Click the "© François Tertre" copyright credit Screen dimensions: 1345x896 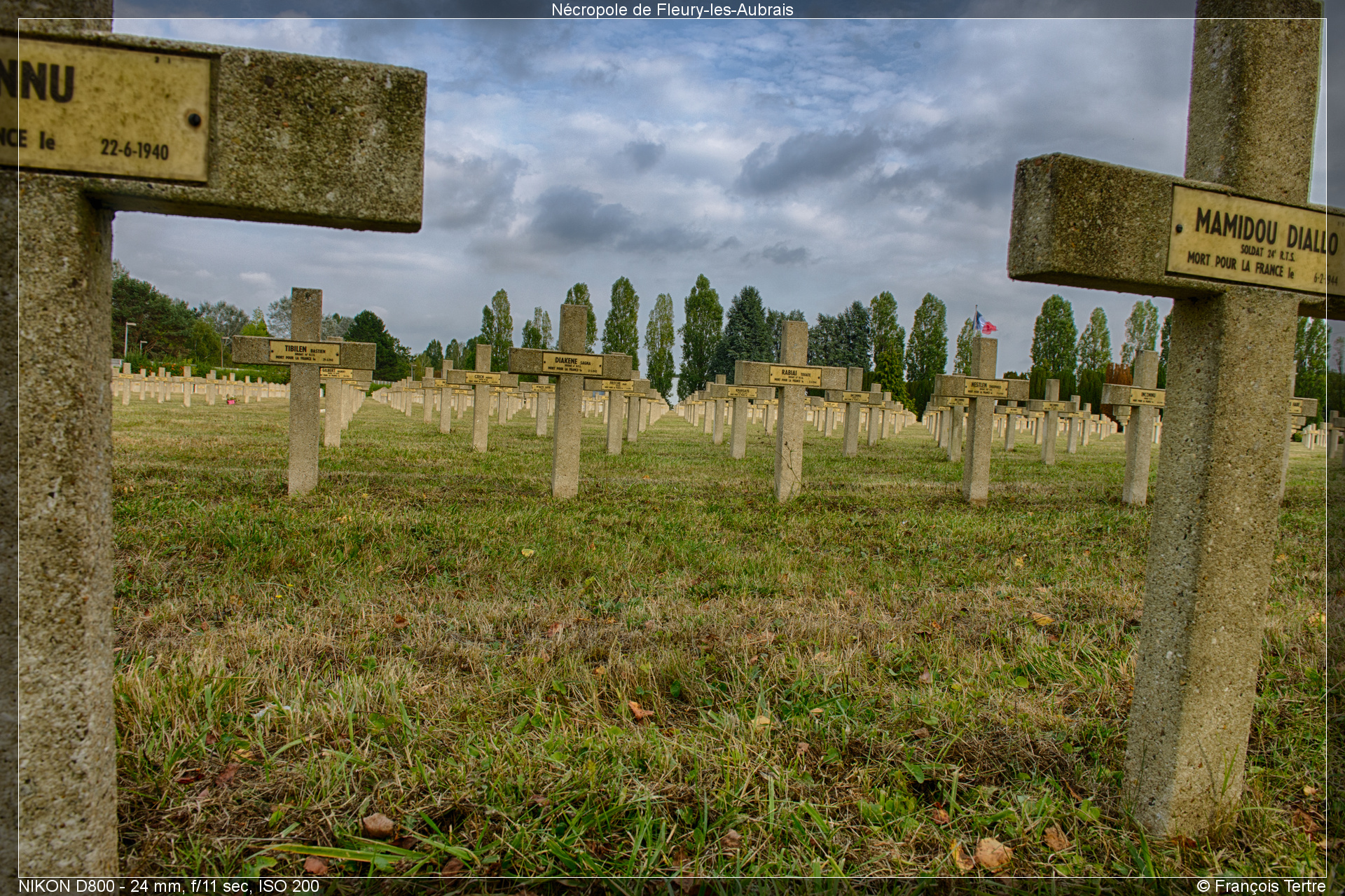point(1261,886)
